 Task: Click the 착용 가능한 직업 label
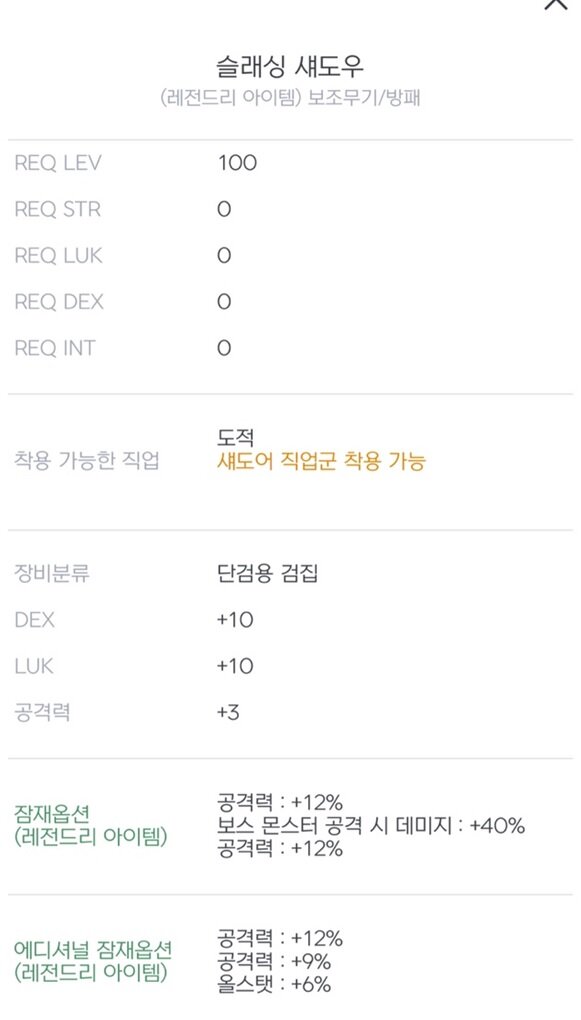pos(87,461)
